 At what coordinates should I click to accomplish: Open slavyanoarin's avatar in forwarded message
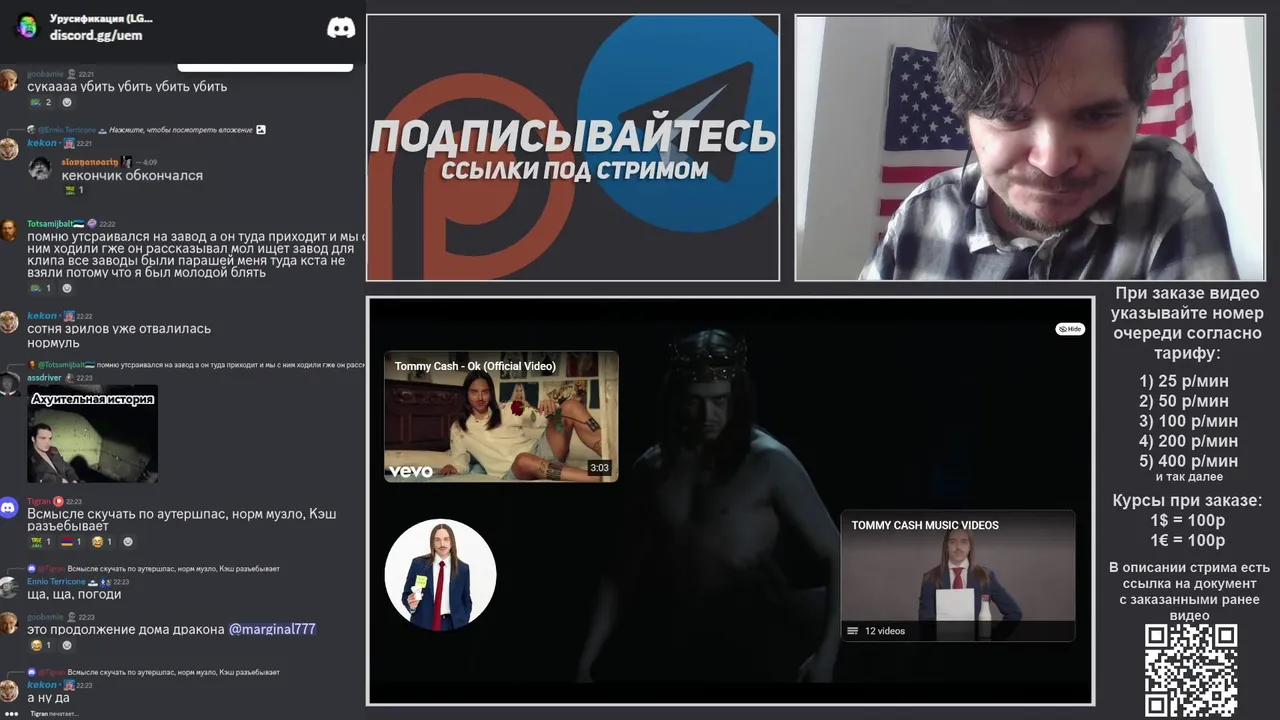40,168
